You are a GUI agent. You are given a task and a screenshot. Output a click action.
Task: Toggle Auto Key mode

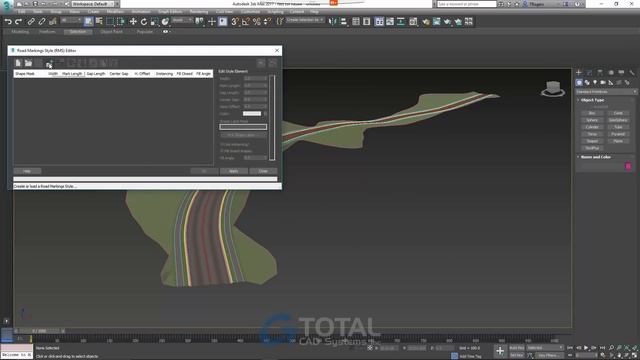pos(516,348)
